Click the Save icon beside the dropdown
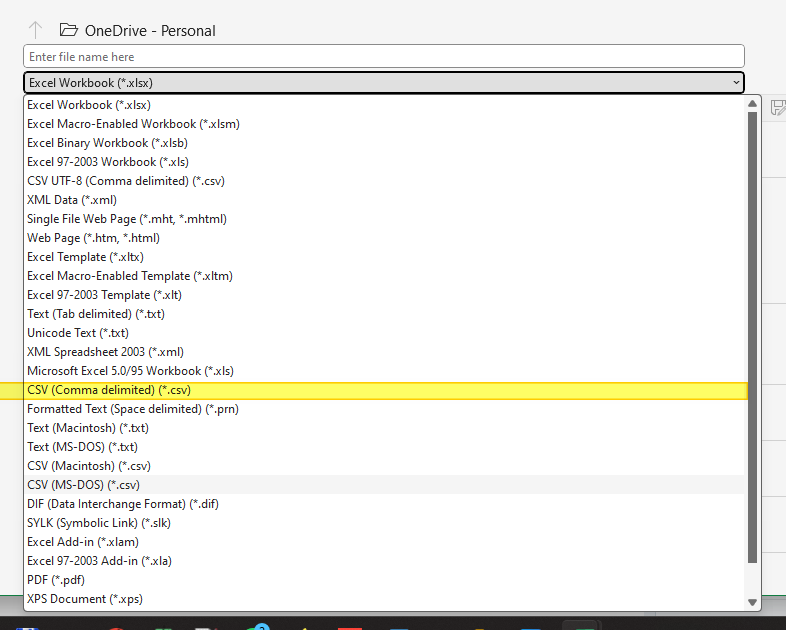786x630 pixels. click(778, 108)
